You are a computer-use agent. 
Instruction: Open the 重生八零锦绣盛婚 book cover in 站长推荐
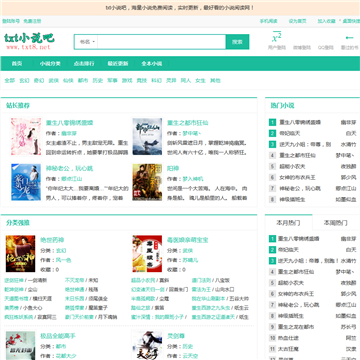pyautogui.click(x=26, y=136)
